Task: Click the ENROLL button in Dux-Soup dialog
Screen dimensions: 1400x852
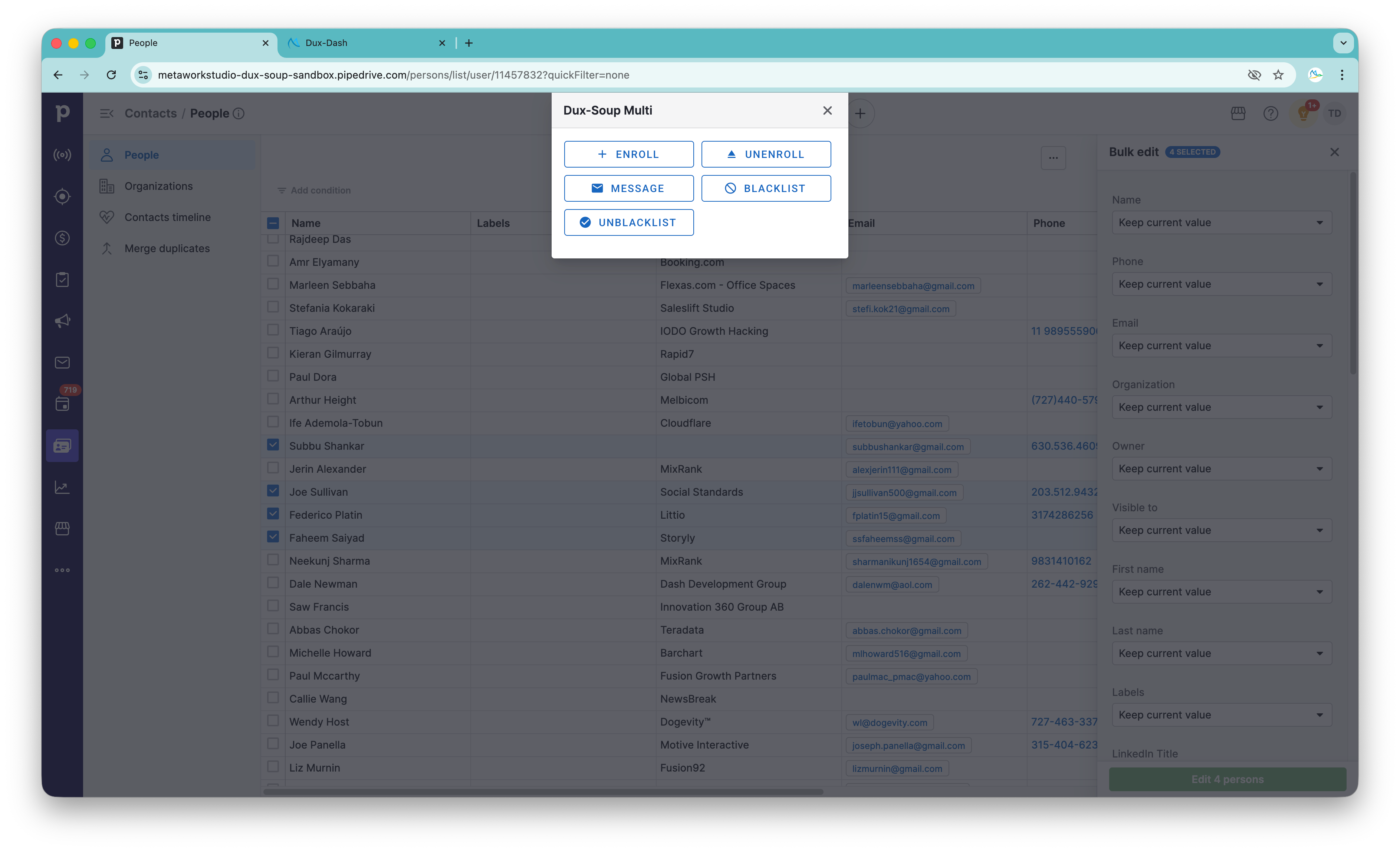Action: [628, 155]
